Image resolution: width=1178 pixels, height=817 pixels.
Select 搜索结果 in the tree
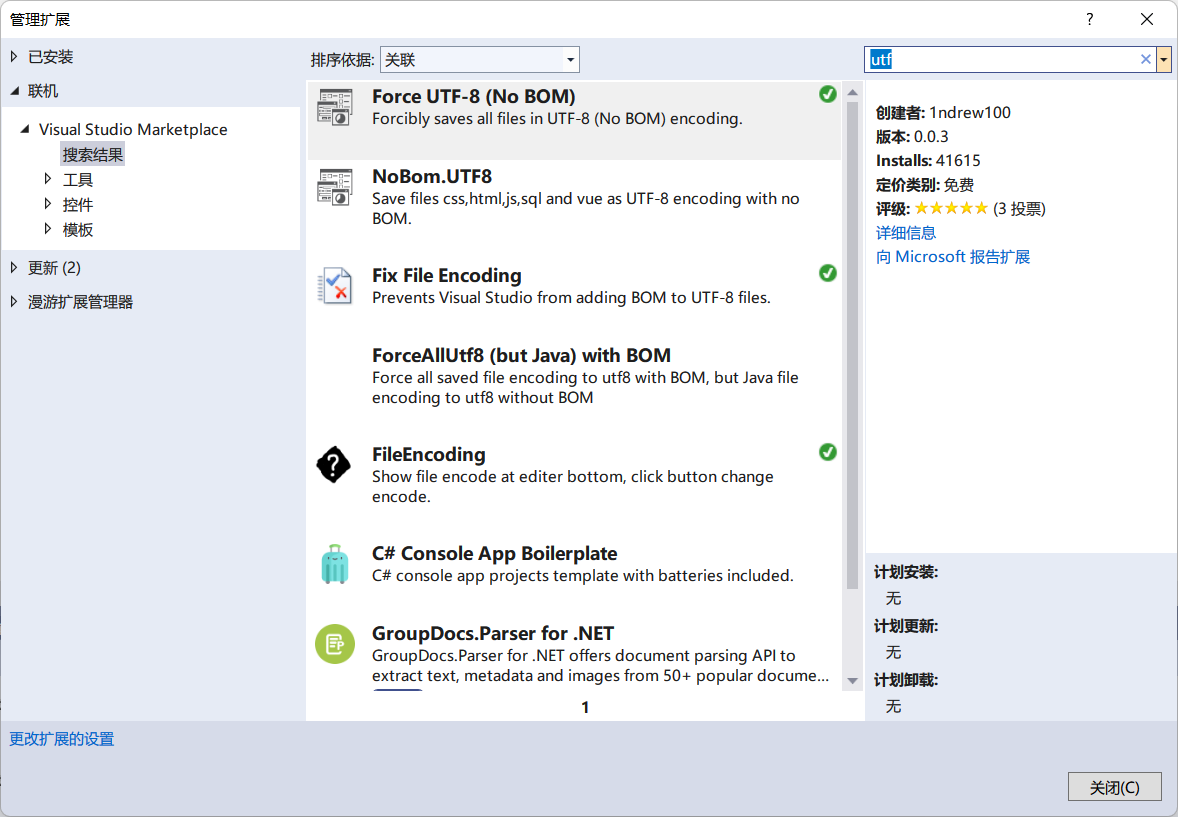click(x=92, y=155)
